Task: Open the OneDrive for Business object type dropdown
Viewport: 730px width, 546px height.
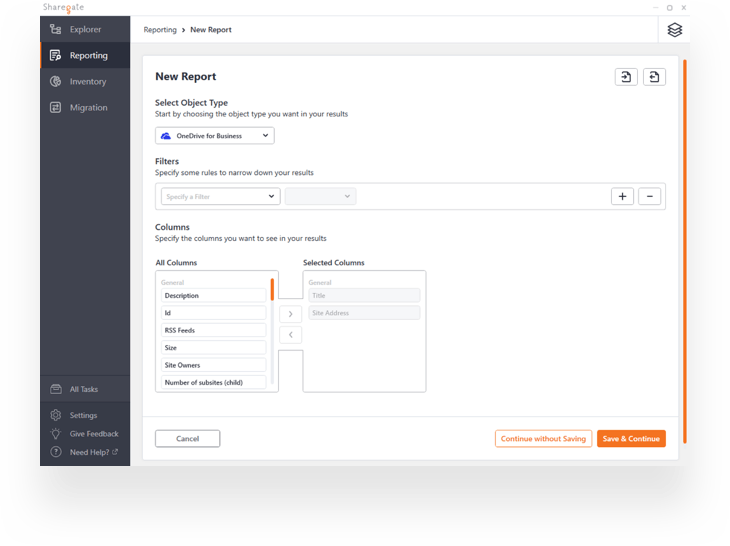Action: click(215, 136)
